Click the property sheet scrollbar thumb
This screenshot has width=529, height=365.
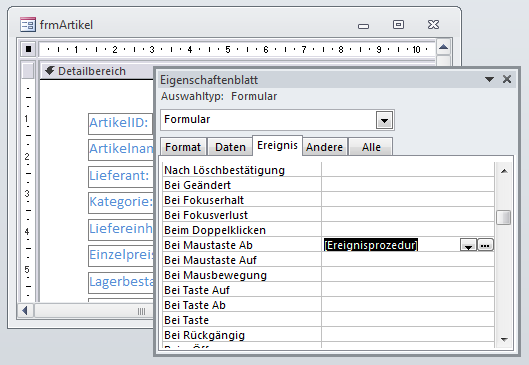coord(503,217)
